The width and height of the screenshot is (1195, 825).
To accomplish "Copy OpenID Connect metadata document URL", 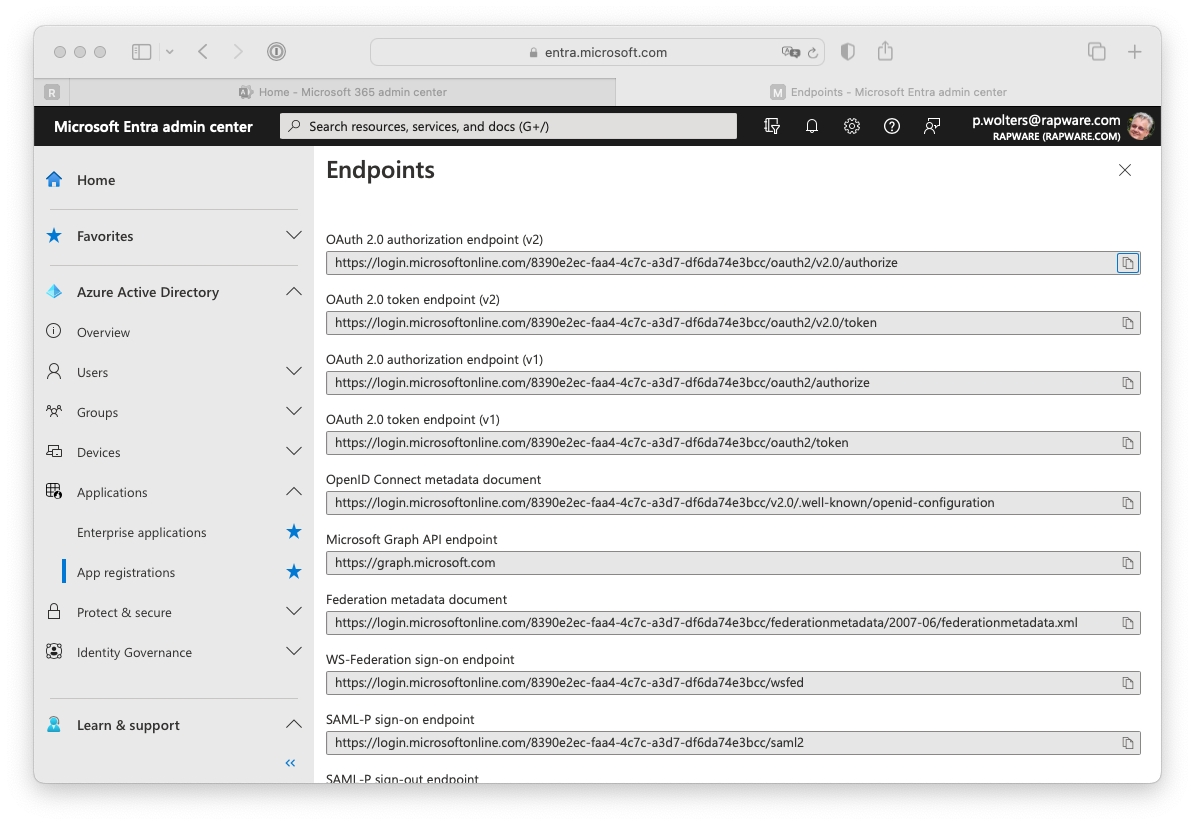I will tap(1127, 503).
